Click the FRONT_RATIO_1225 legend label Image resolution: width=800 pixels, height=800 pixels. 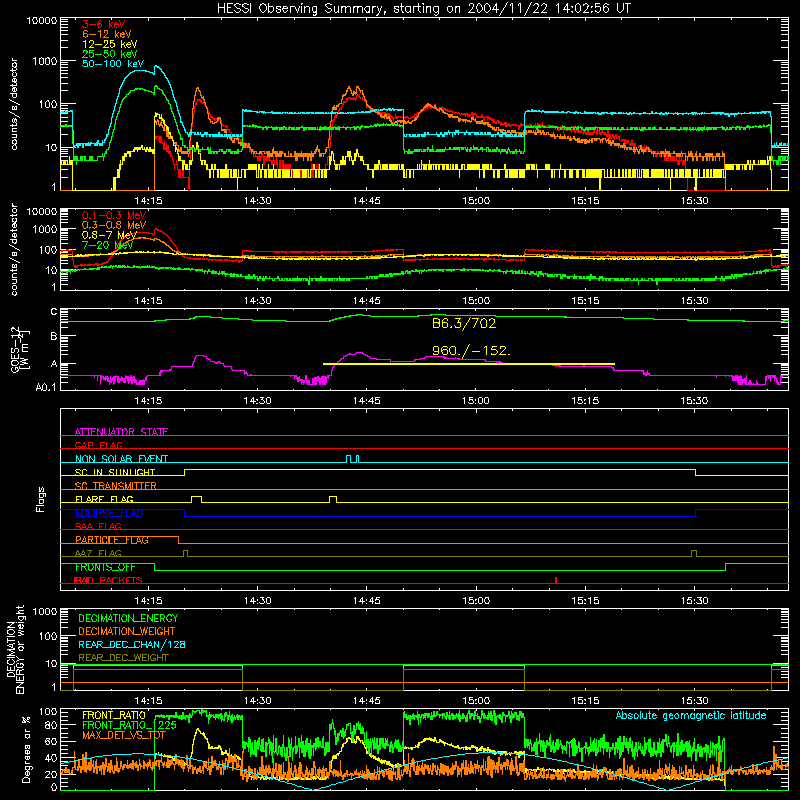pos(129,725)
